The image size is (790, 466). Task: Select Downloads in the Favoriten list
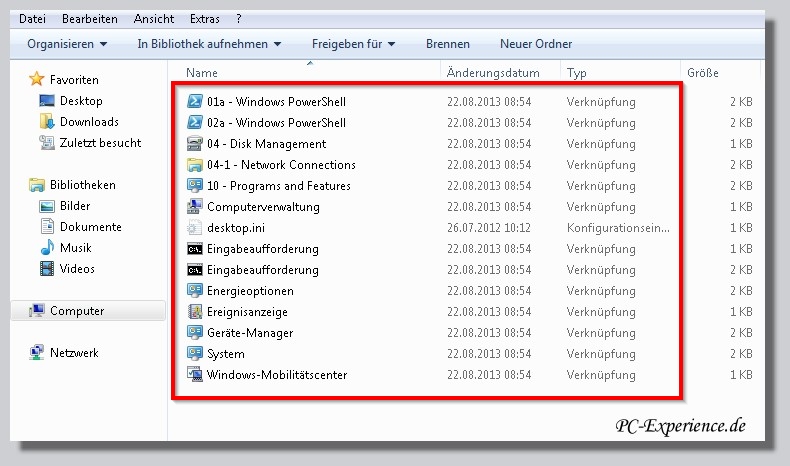(88, 122)
